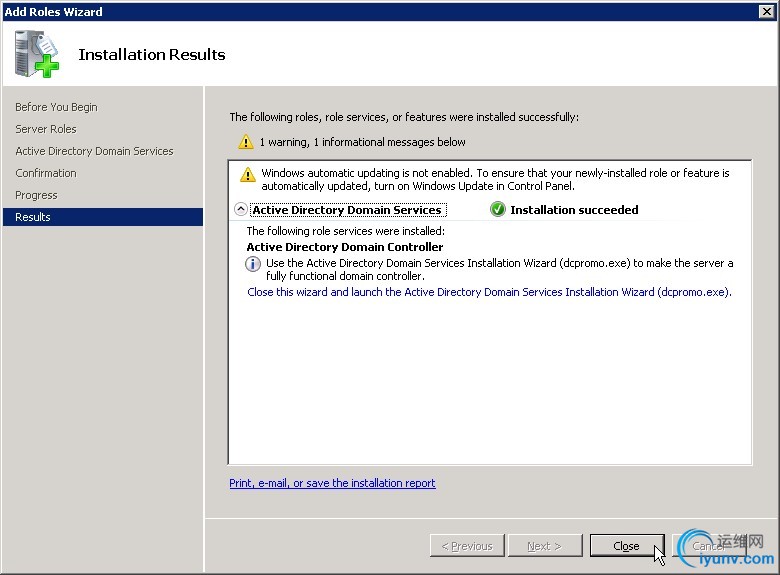The width and height of the screenshot is (780, 575).
Task: Select the Before You Begin step
Action: [56, 107]
